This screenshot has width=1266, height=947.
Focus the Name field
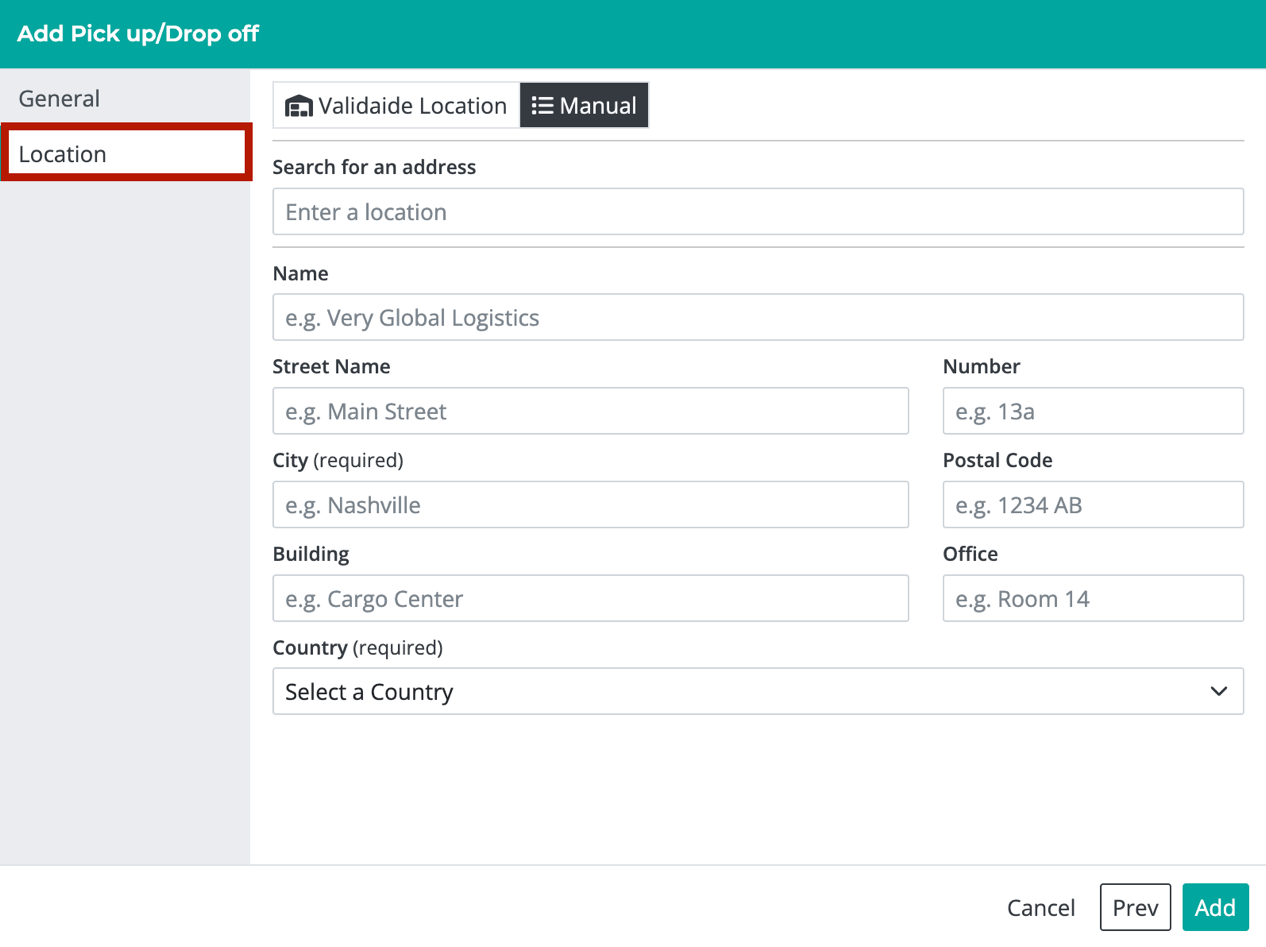[757, 317]
